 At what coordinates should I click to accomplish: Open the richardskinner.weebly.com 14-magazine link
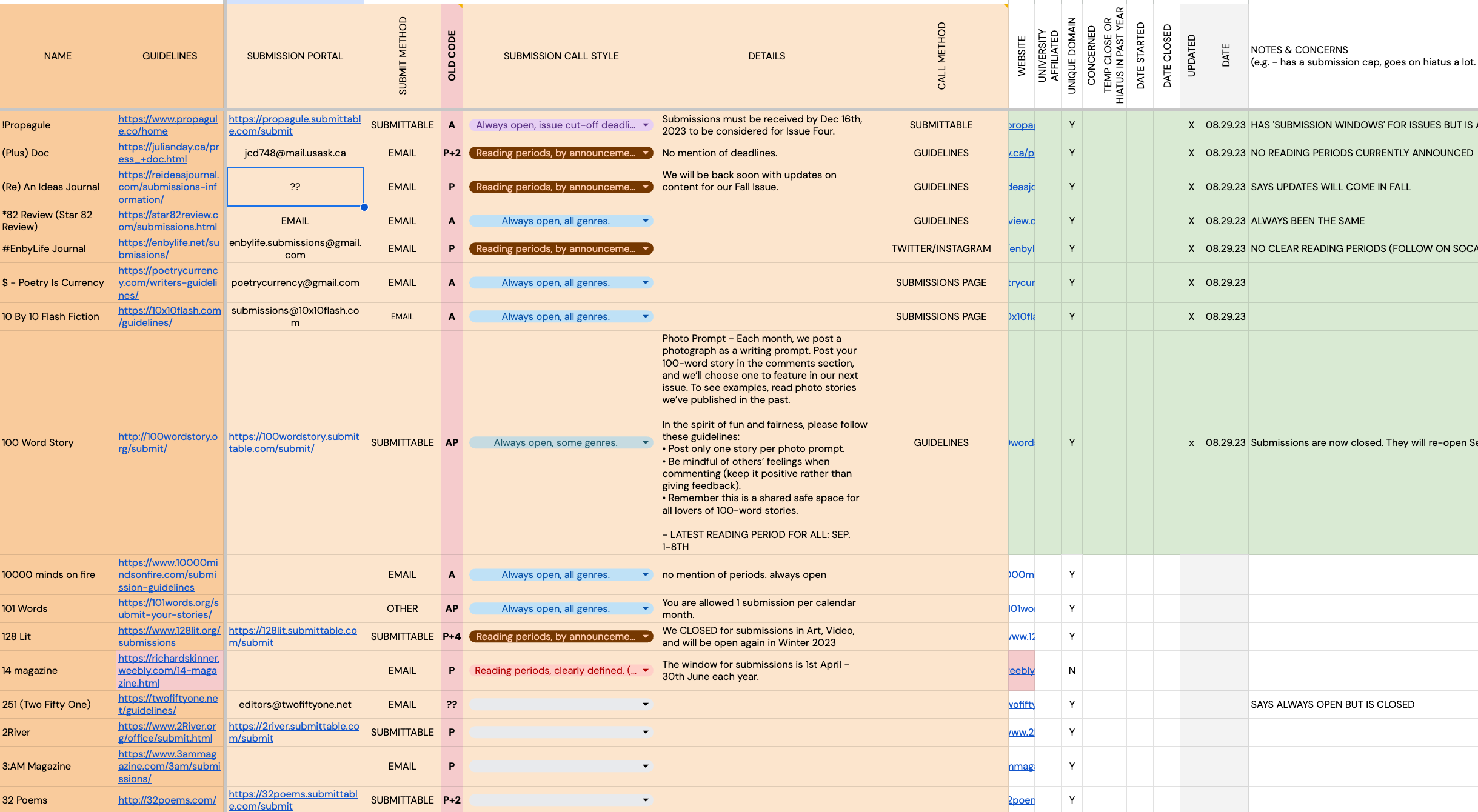tap(169, 670)
